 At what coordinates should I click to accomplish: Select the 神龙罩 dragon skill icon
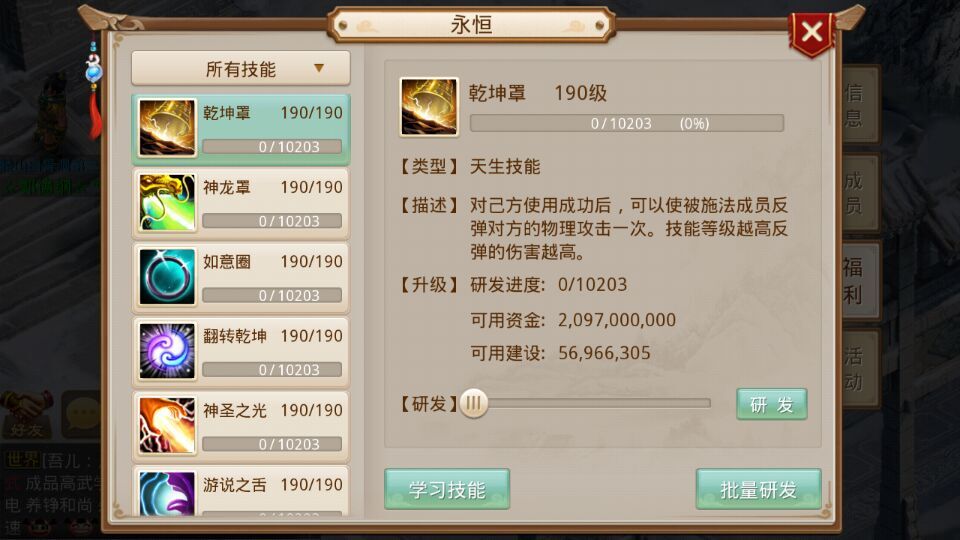(x=167, y=202)
